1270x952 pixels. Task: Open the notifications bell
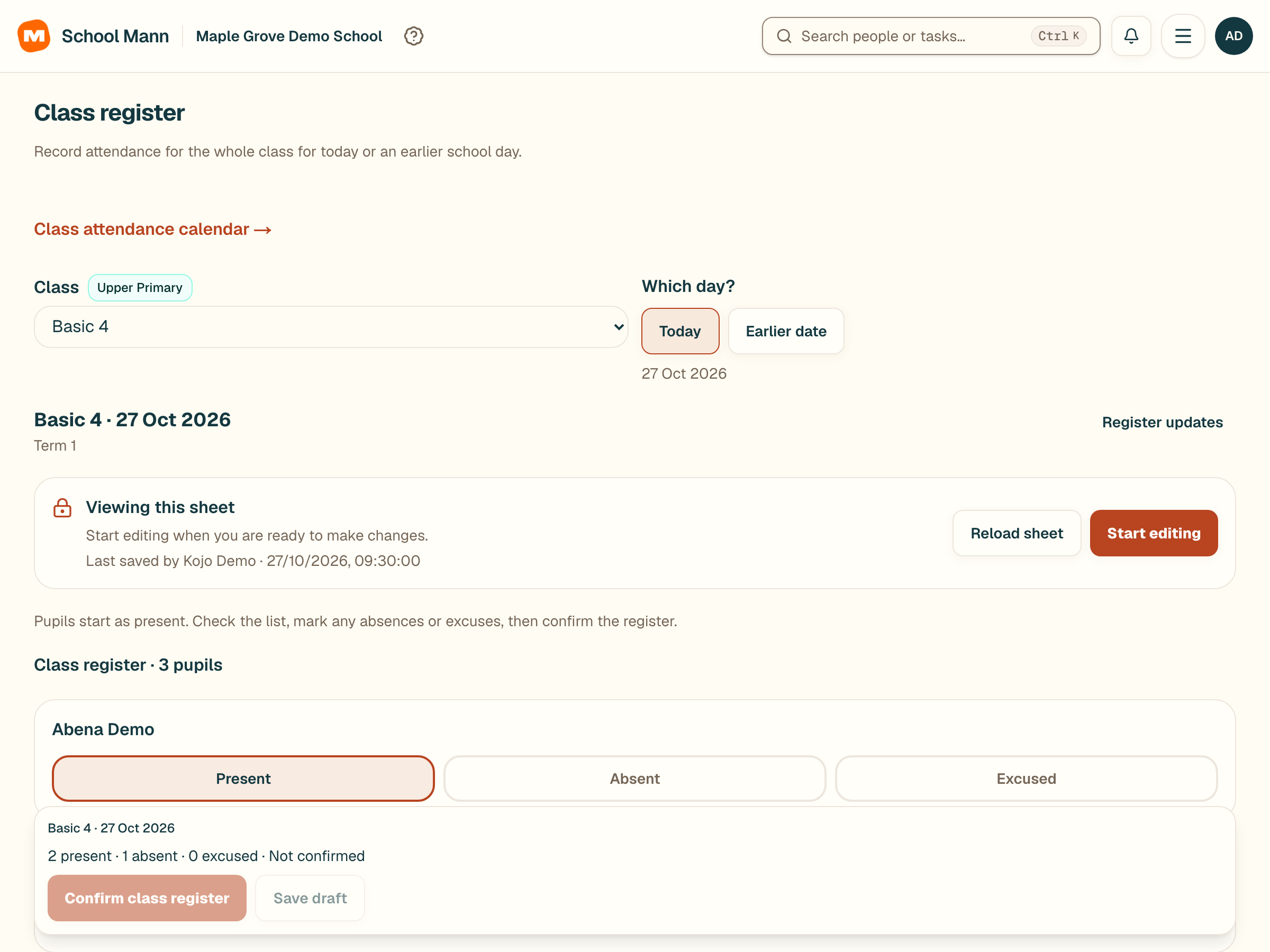[1130, 36]
